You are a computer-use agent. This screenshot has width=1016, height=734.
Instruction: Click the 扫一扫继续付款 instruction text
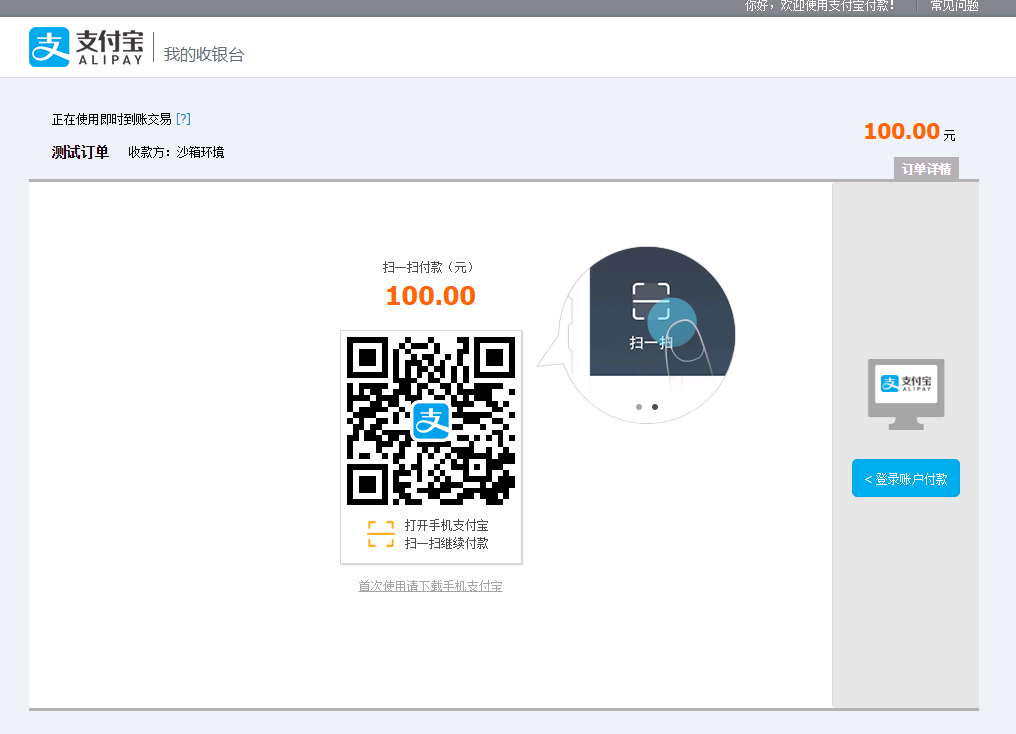pyautogui.click(x=446, y=544)
